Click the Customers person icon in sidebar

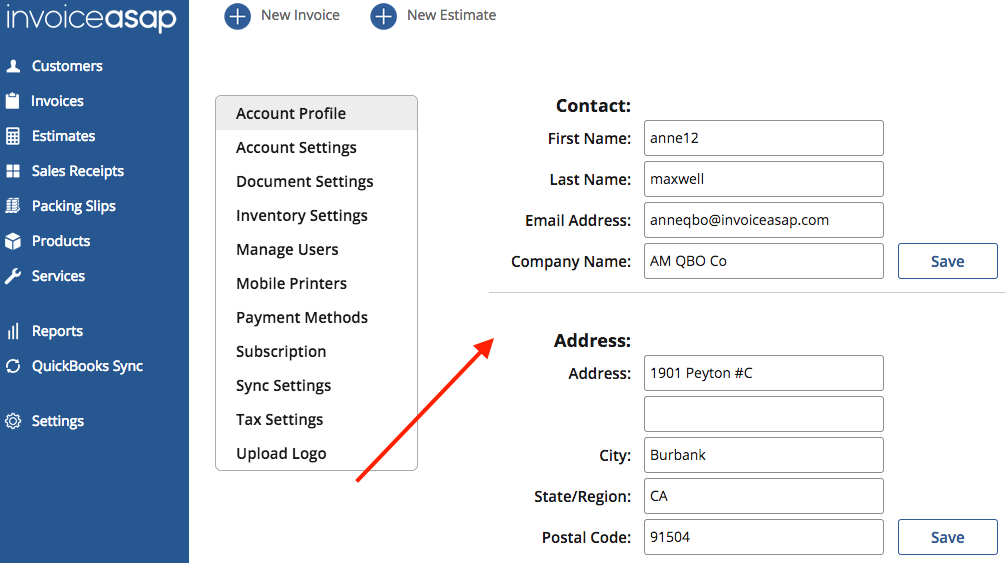tap(13, 66)
